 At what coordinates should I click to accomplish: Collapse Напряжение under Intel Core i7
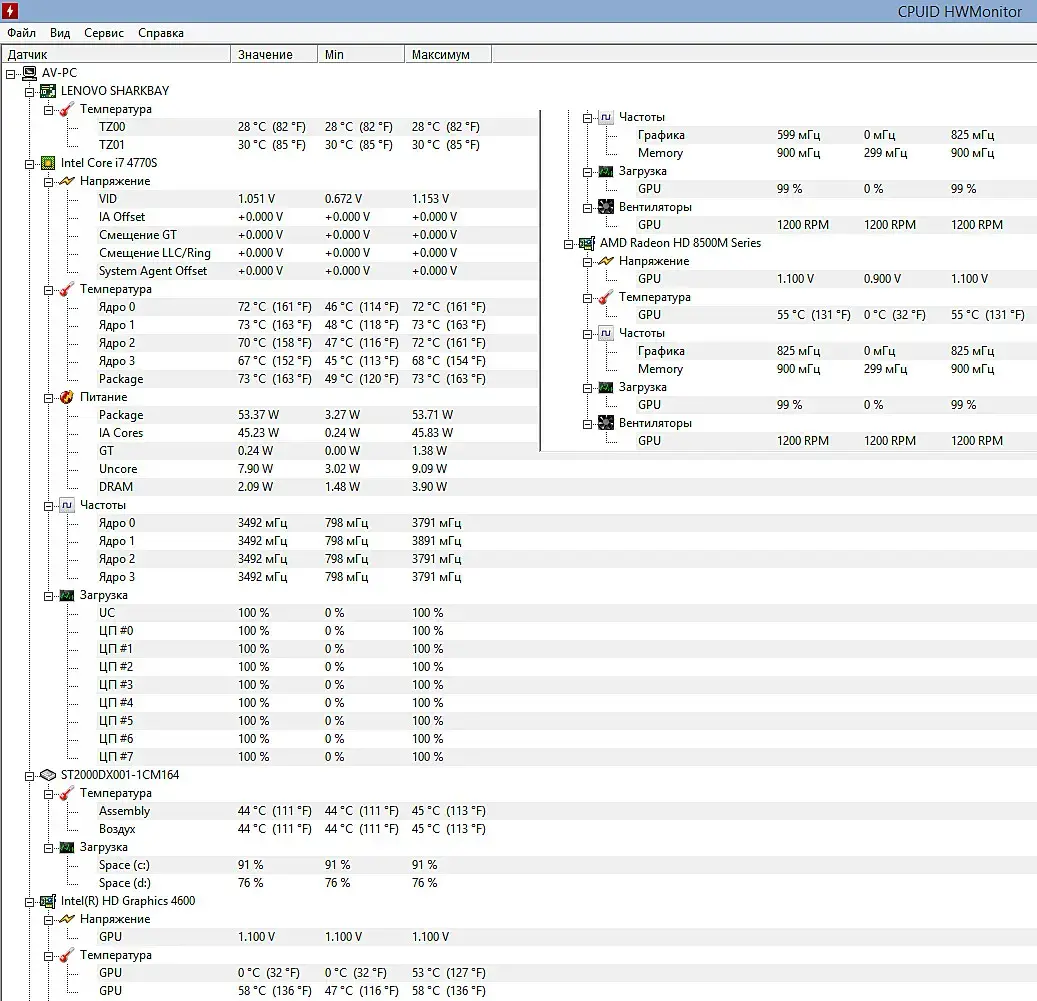click(48, 182)
